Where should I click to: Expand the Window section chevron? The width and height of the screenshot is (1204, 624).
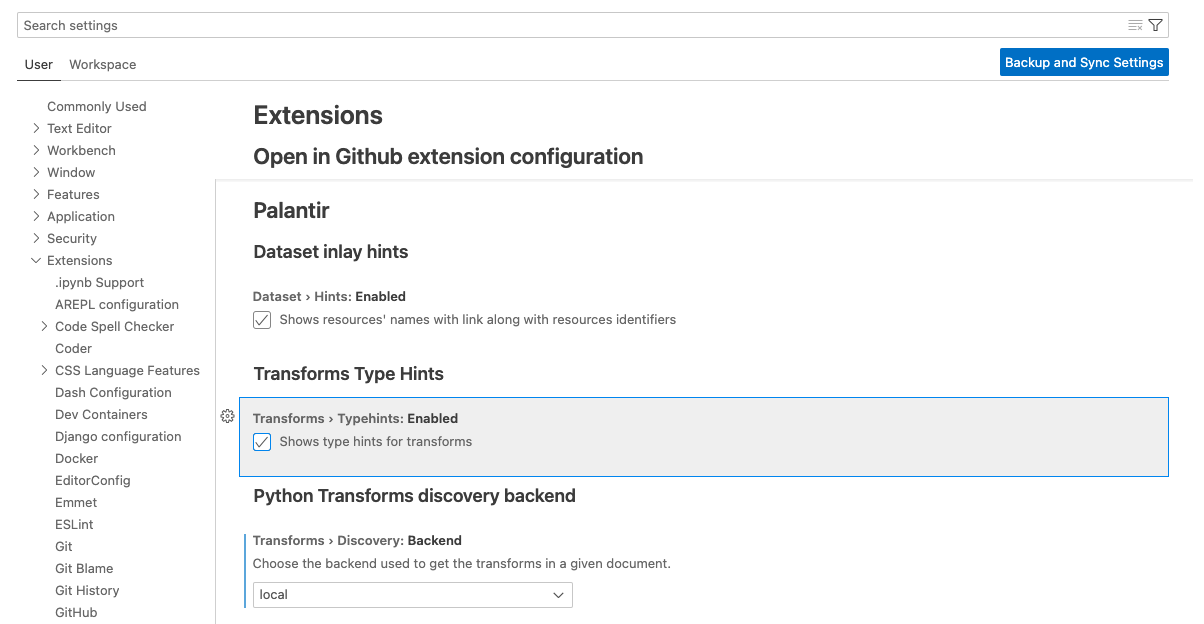click(36, 172)
